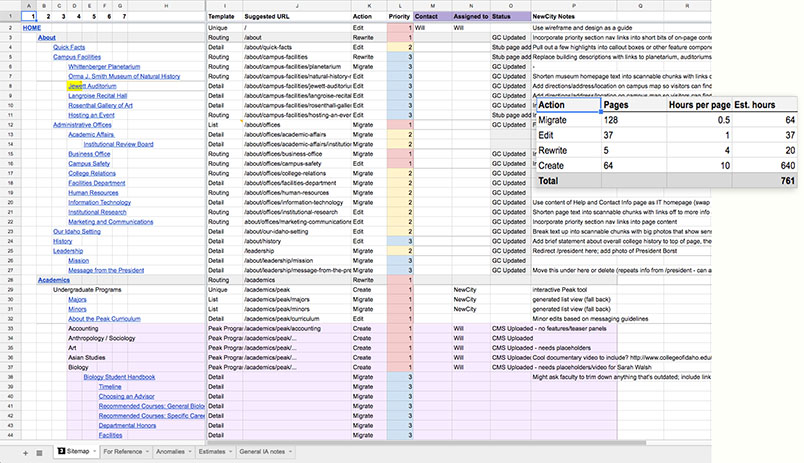Viewport: 804px width, 463px height.
Task: Switch to the Estimates sheet tab
Action: point(212,452)
